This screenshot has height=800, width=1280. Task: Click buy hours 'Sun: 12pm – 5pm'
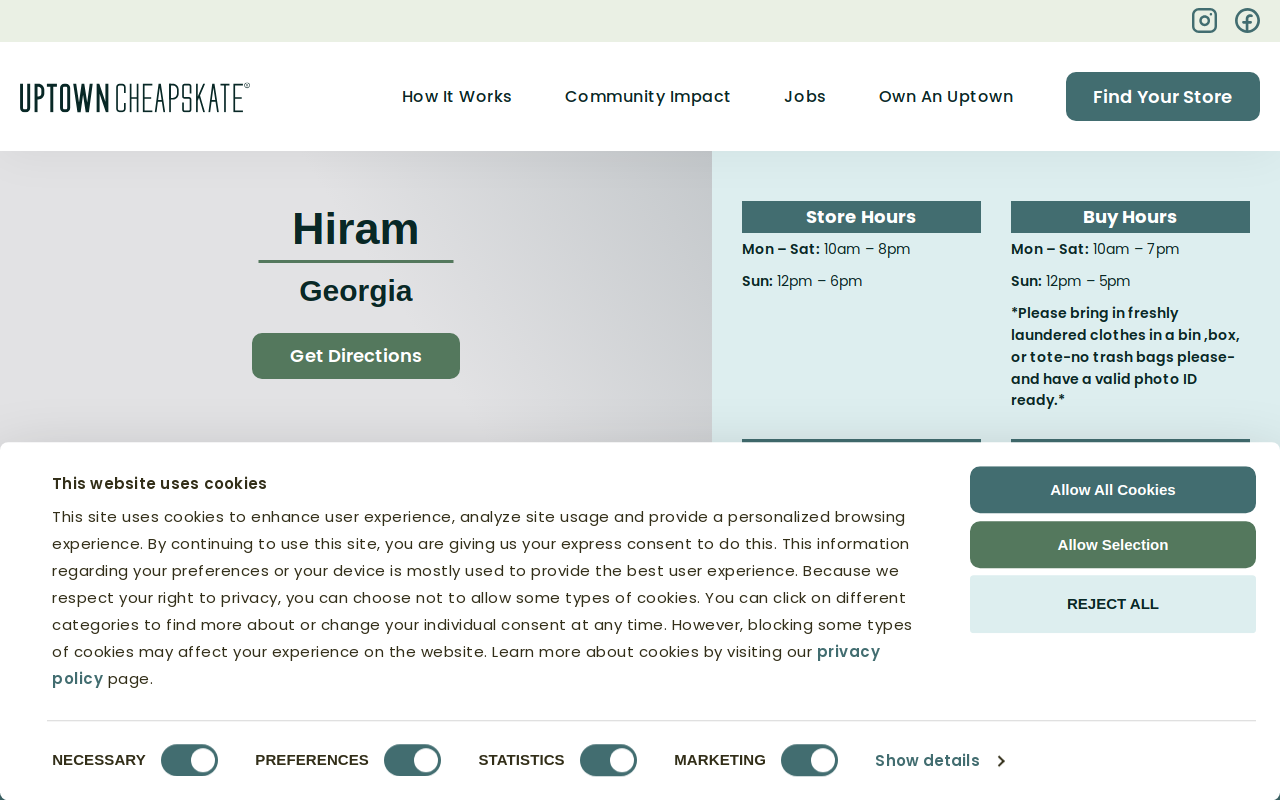click(1071, 281)
